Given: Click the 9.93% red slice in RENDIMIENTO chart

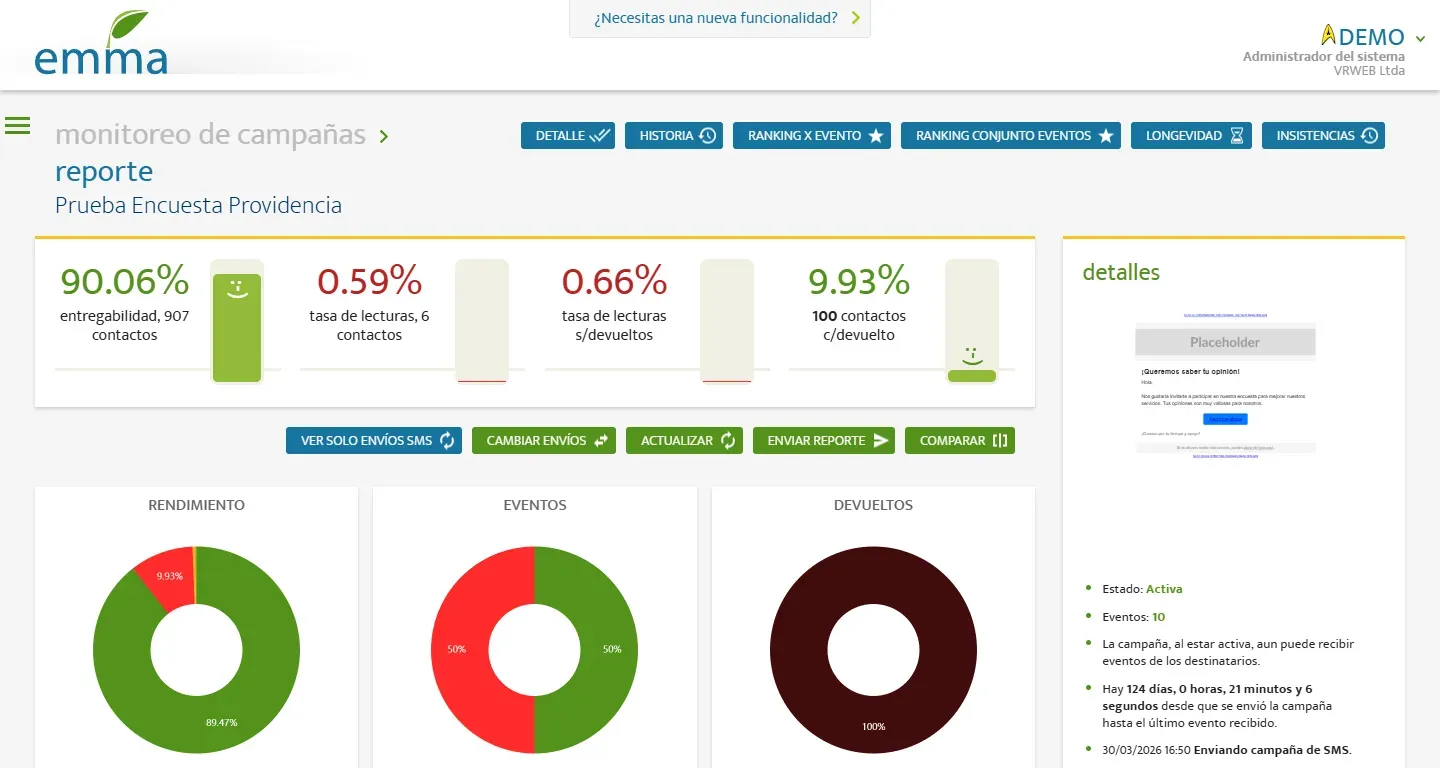Looking at the screenshot, I should [166, 577].
